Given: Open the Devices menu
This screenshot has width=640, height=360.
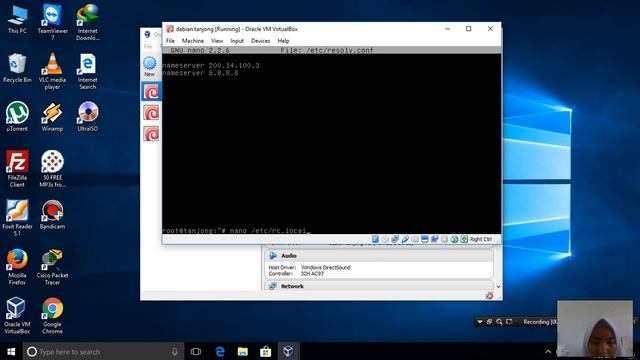Looking at the screenshot, I should (x=260, y=41).
